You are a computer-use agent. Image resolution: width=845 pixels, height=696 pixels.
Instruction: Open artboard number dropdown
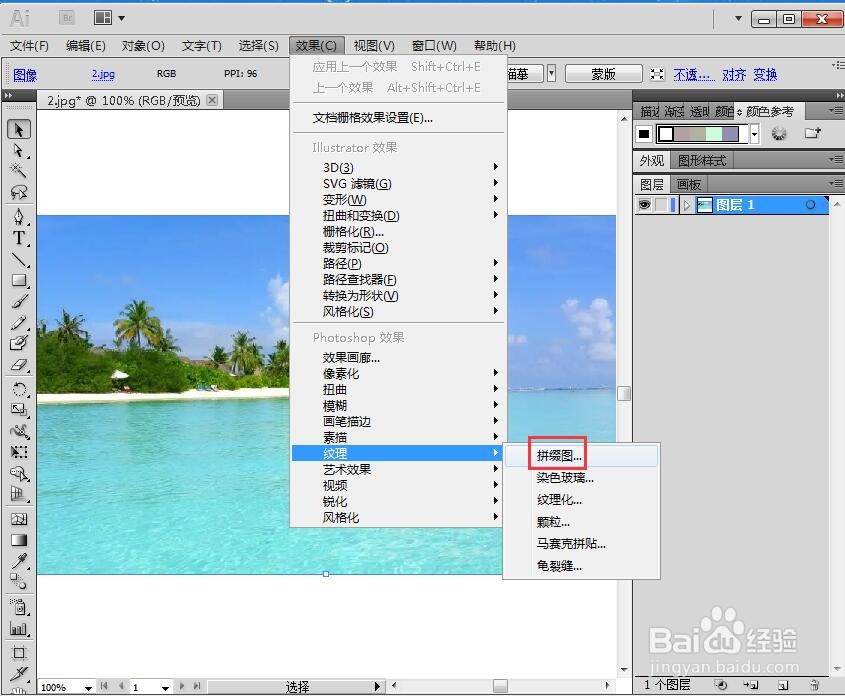[x=165, y=688]
